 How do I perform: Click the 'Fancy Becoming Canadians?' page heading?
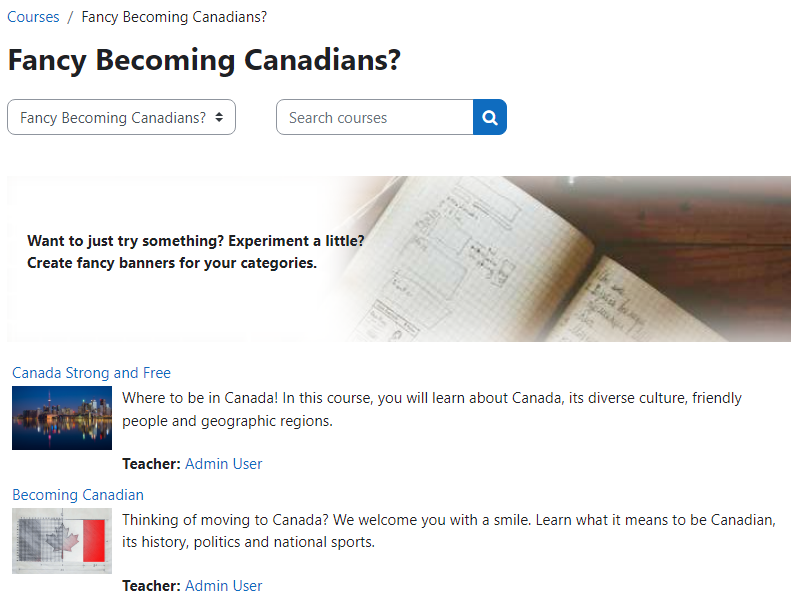click(x=204, y=60)
